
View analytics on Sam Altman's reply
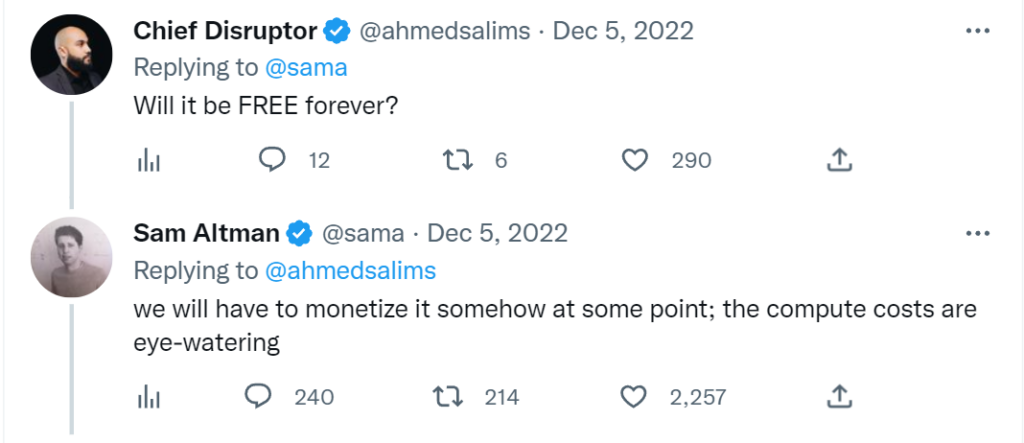tap(148, 397)
